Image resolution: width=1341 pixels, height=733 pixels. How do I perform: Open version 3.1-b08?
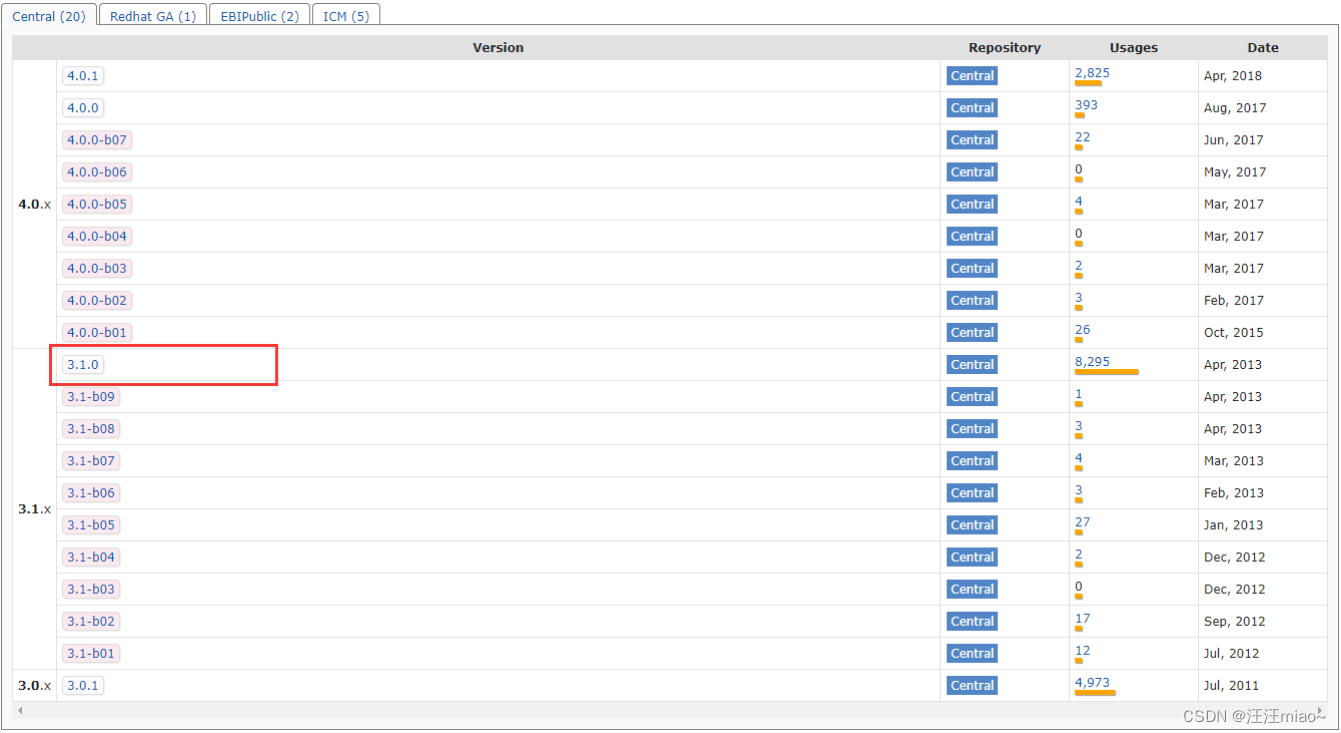coord(91,429)
